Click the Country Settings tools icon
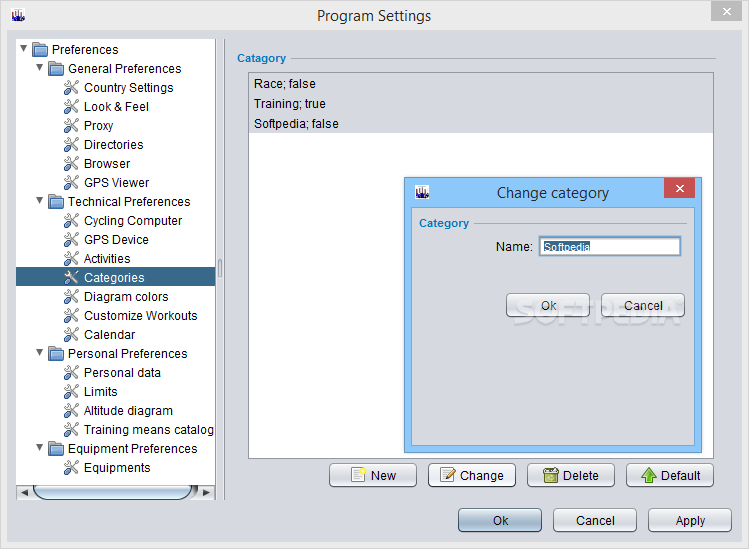749x549 pixels. point(71,87)
